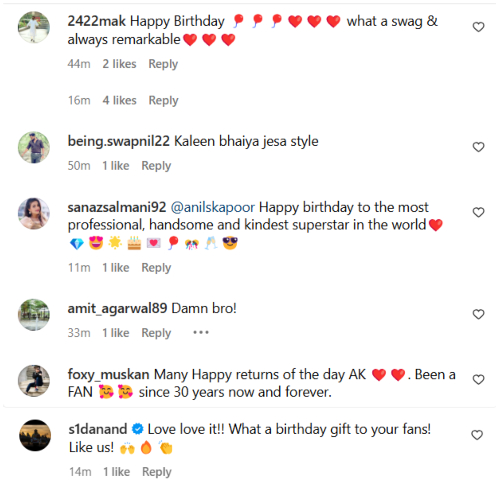Click amit_agarwal89 username
Viewport: 500px width, 500px height.
tap(117, 309)
